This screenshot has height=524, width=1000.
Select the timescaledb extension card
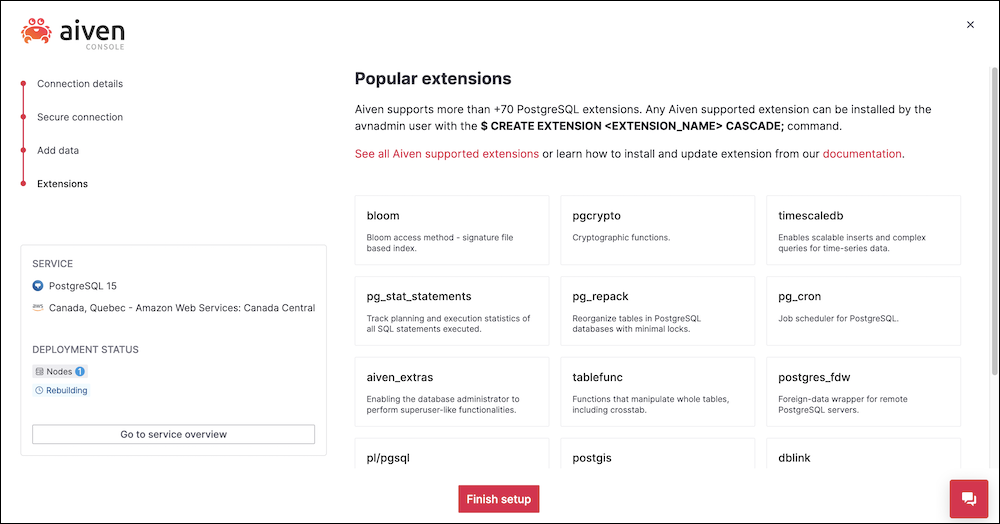[x=864, y=230]
